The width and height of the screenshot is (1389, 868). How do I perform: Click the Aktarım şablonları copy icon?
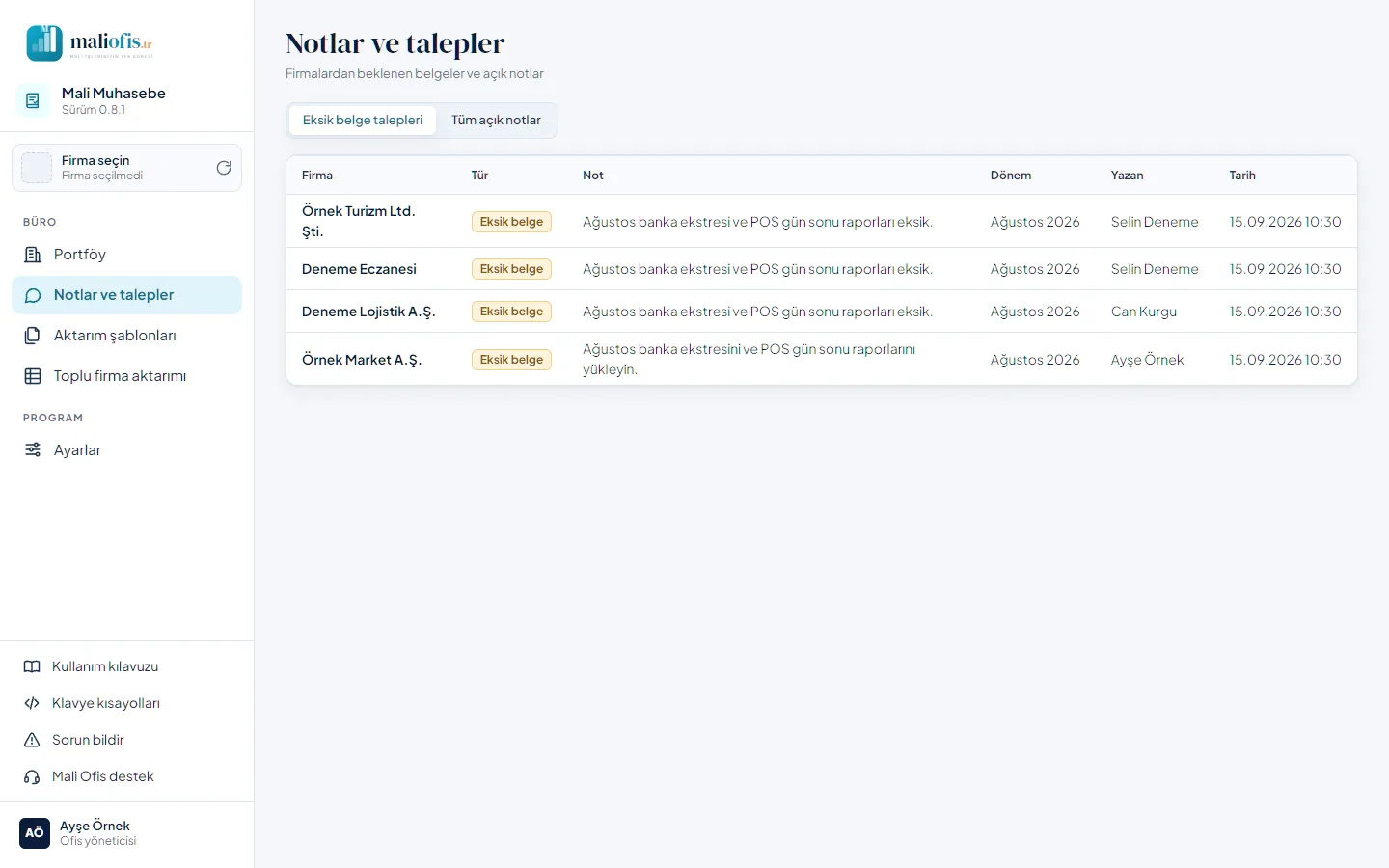click(x=33, y=336)
